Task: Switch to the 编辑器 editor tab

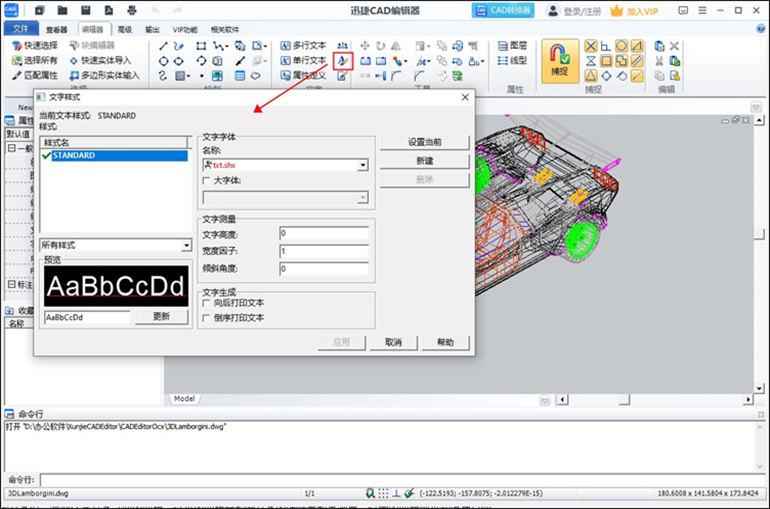Action: (x=92, y=29)
